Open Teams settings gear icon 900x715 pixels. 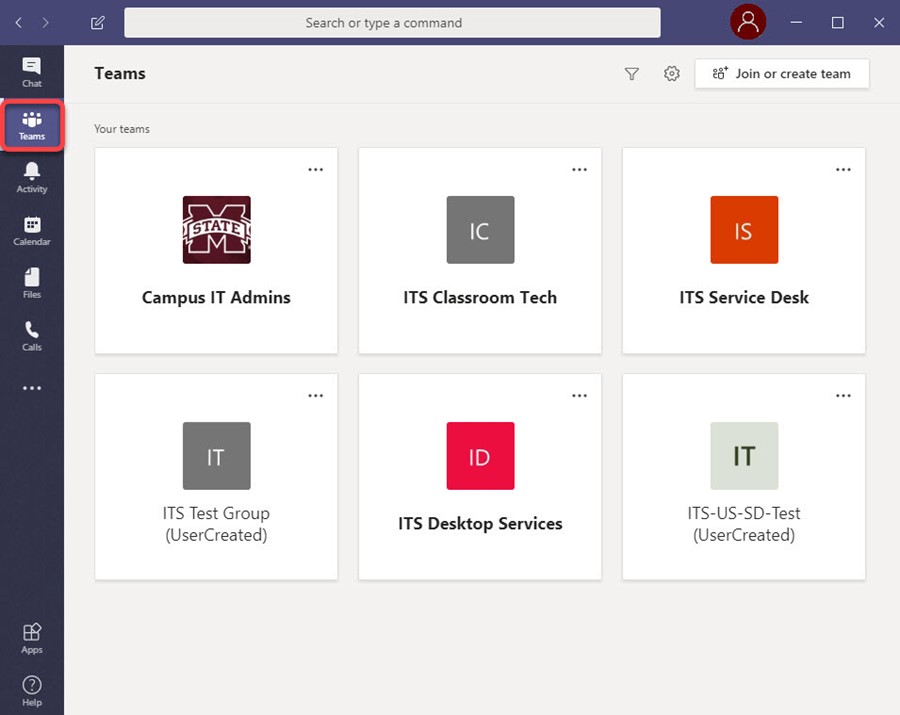[x=672, y=73]
